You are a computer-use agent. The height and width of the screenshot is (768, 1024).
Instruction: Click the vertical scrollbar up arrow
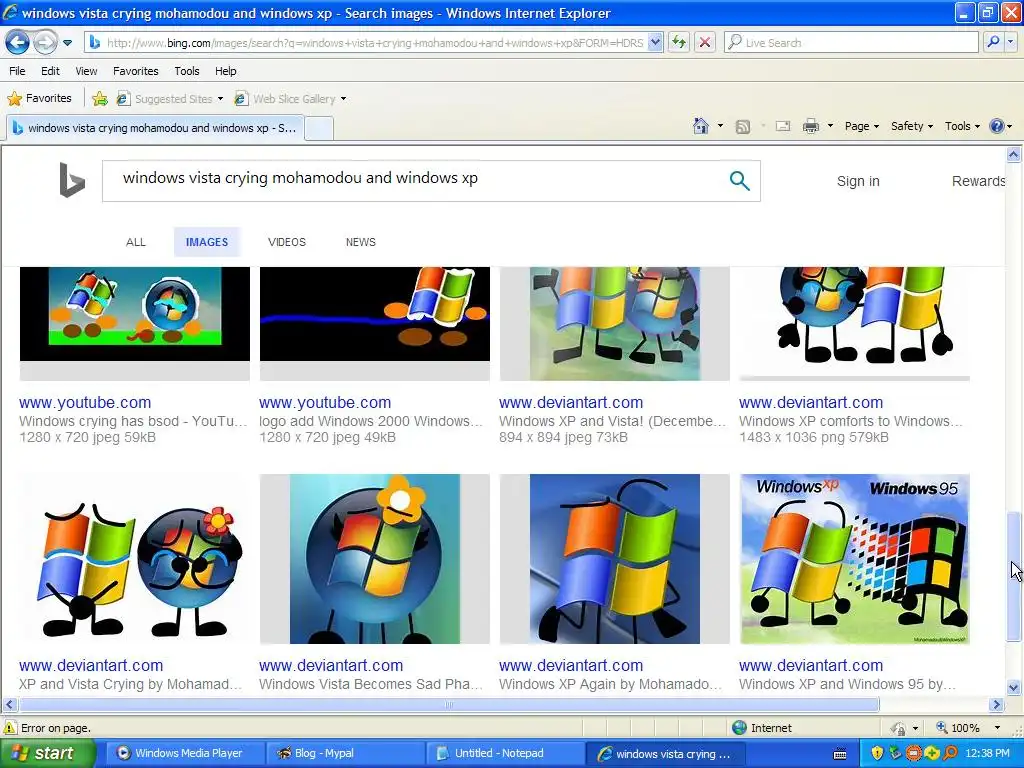pos(1014,155)
